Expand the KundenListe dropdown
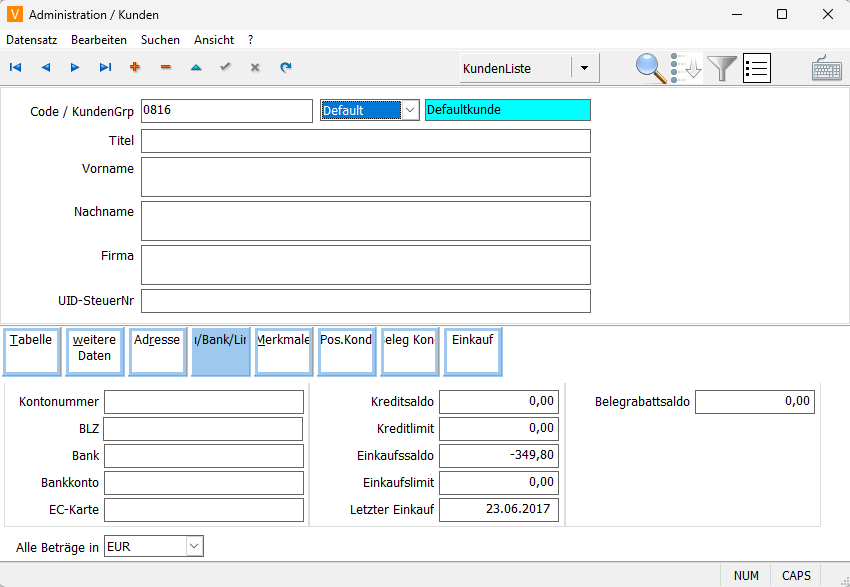 (x=585, y=69)
